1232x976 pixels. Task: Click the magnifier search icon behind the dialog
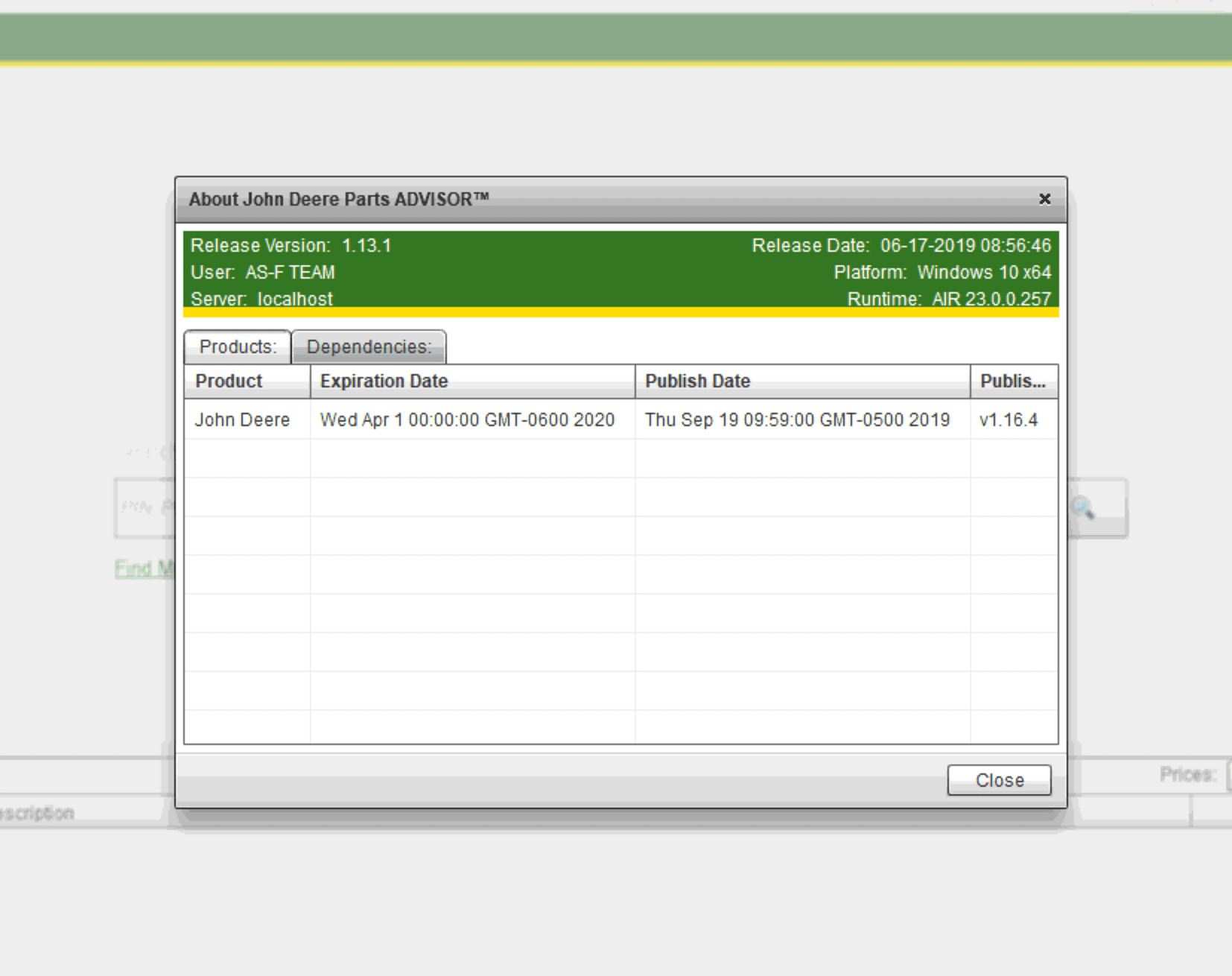(x=1082, y=508)
